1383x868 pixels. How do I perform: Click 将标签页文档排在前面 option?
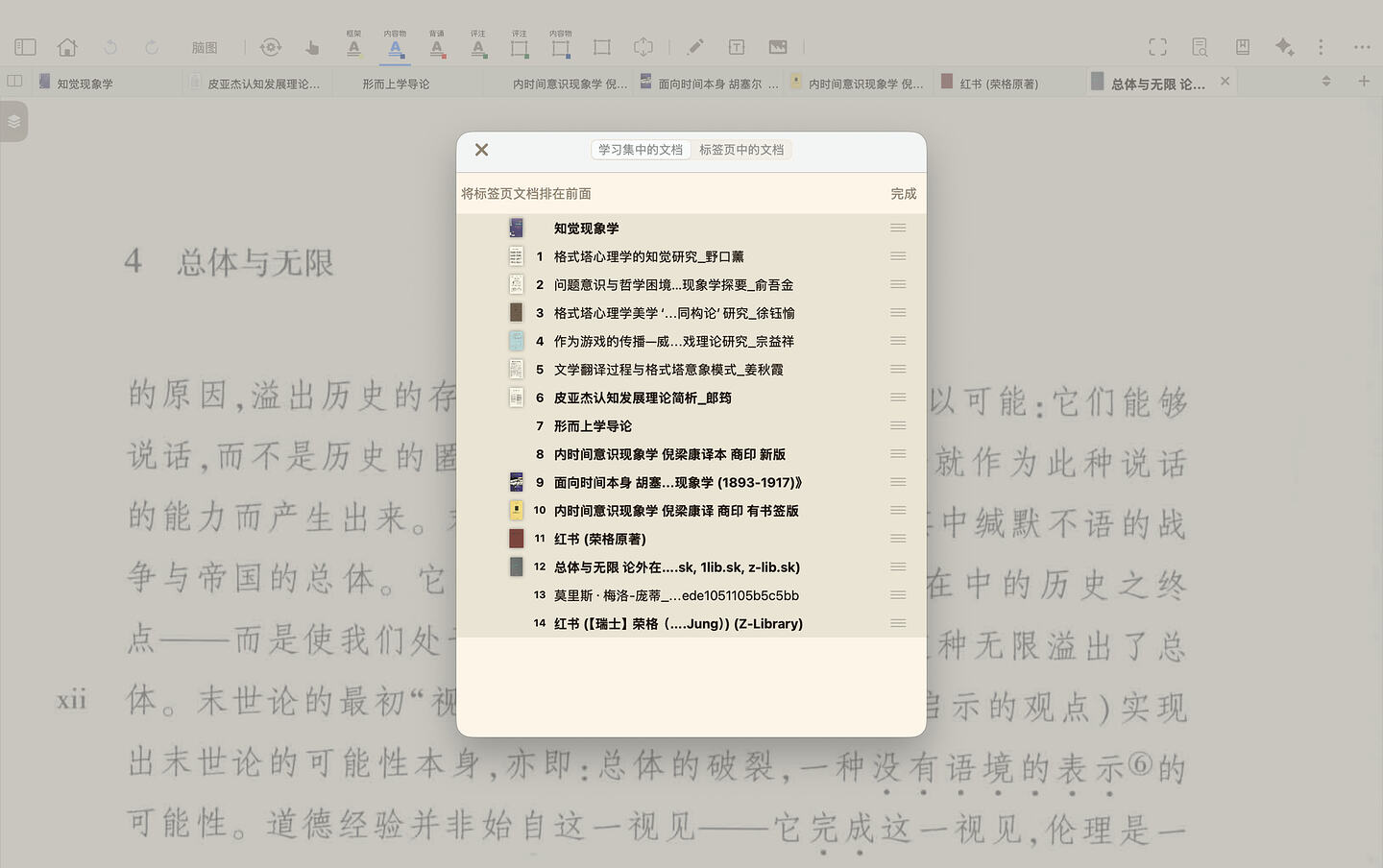526,194
